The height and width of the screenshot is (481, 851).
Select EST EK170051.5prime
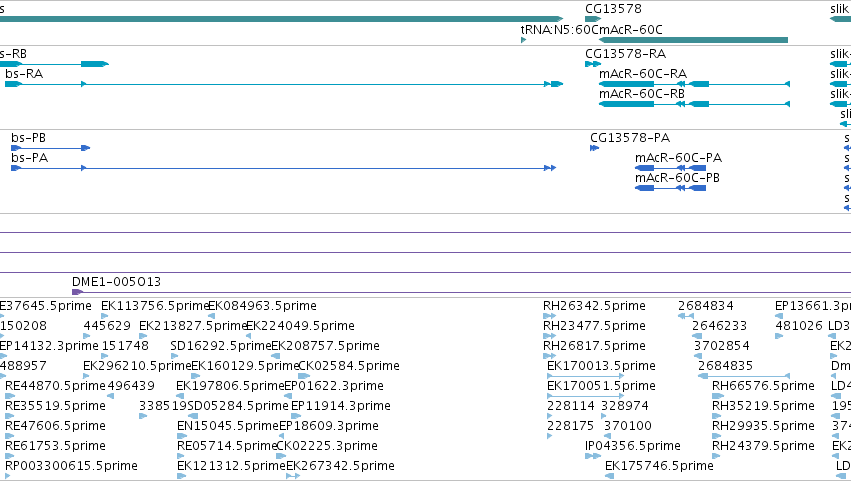point(601,386)
